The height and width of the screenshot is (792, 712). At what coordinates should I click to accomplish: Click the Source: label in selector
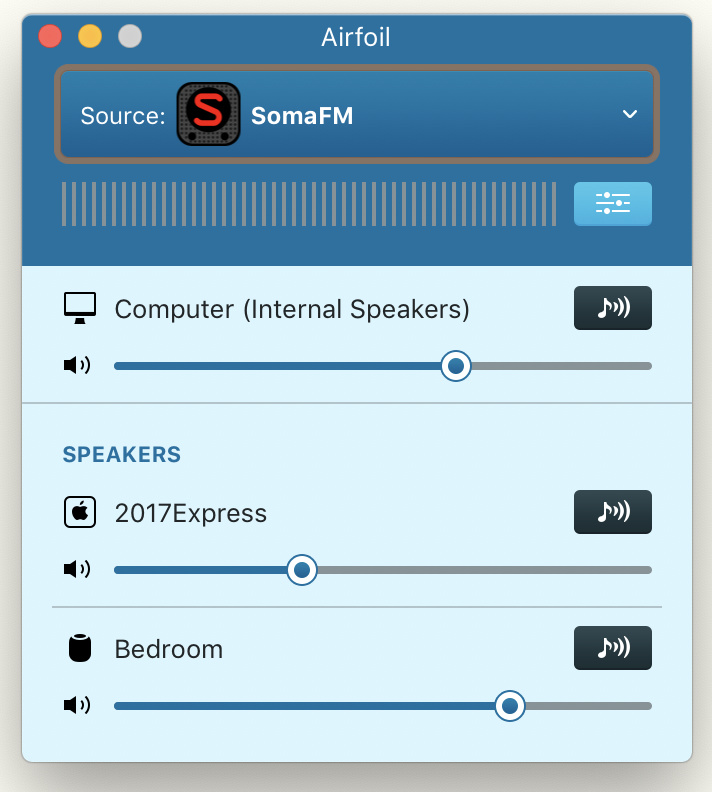pyautogui.click(x=123, y=116)
